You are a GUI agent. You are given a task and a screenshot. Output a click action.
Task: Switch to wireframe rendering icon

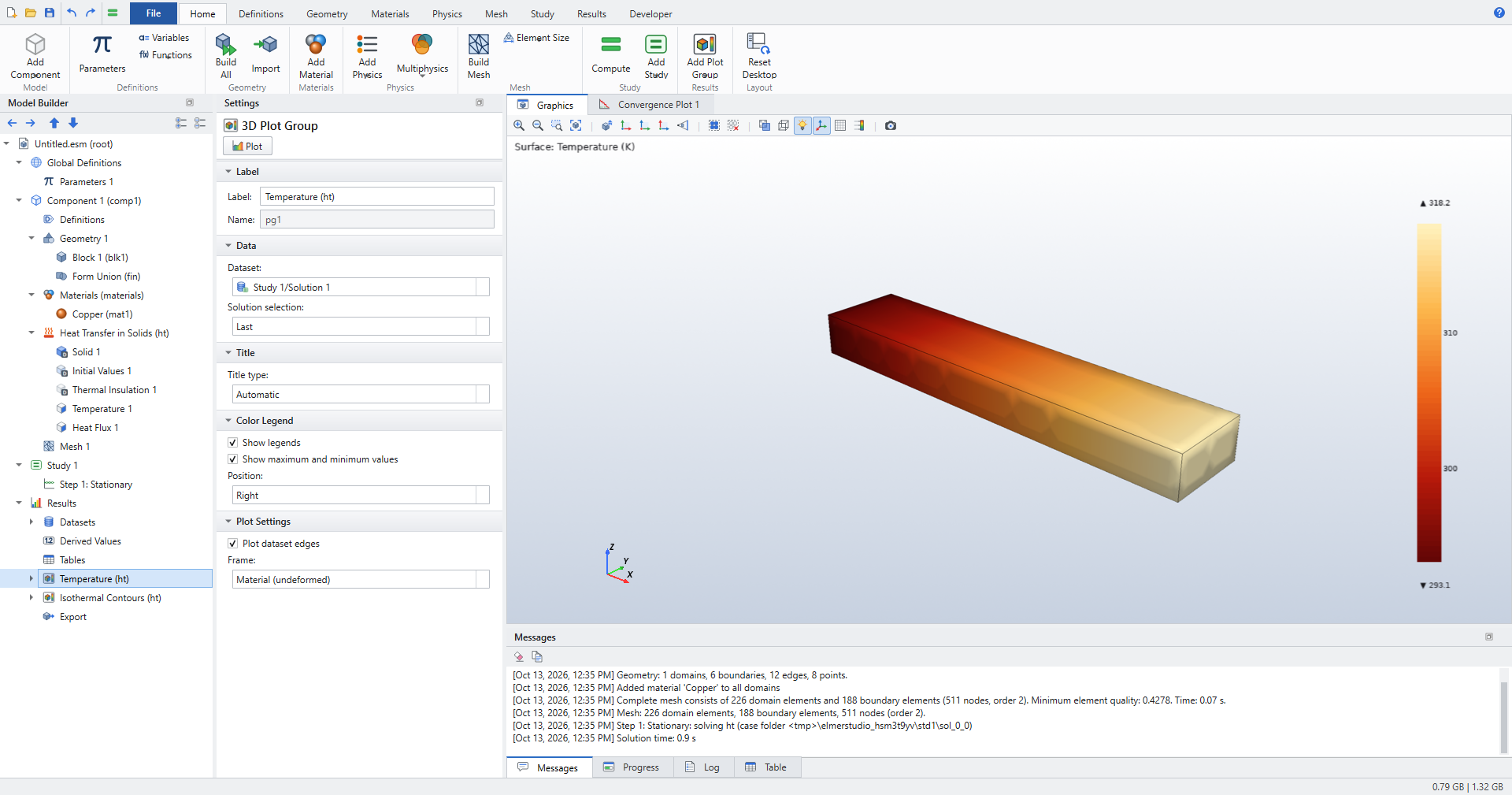[x=784, y=125]
